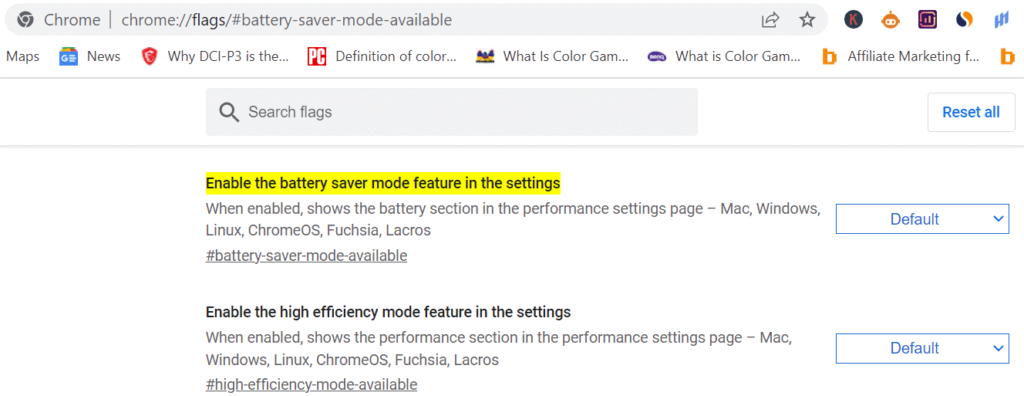The width and height of the screenshot is (1024, 396).
Task: Open the orange robot extension icon
Action: click(x=889, y=20)
